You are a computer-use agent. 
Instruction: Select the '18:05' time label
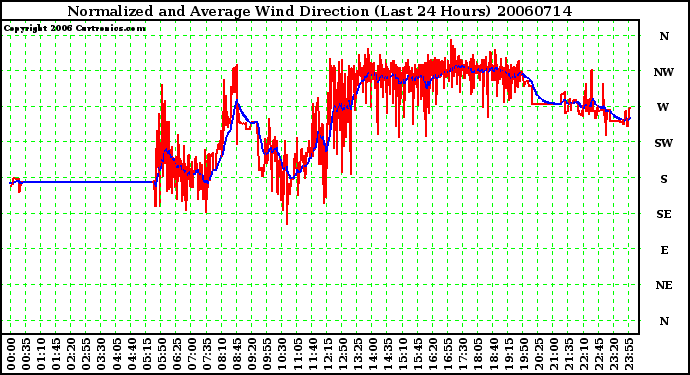point(478,354)
